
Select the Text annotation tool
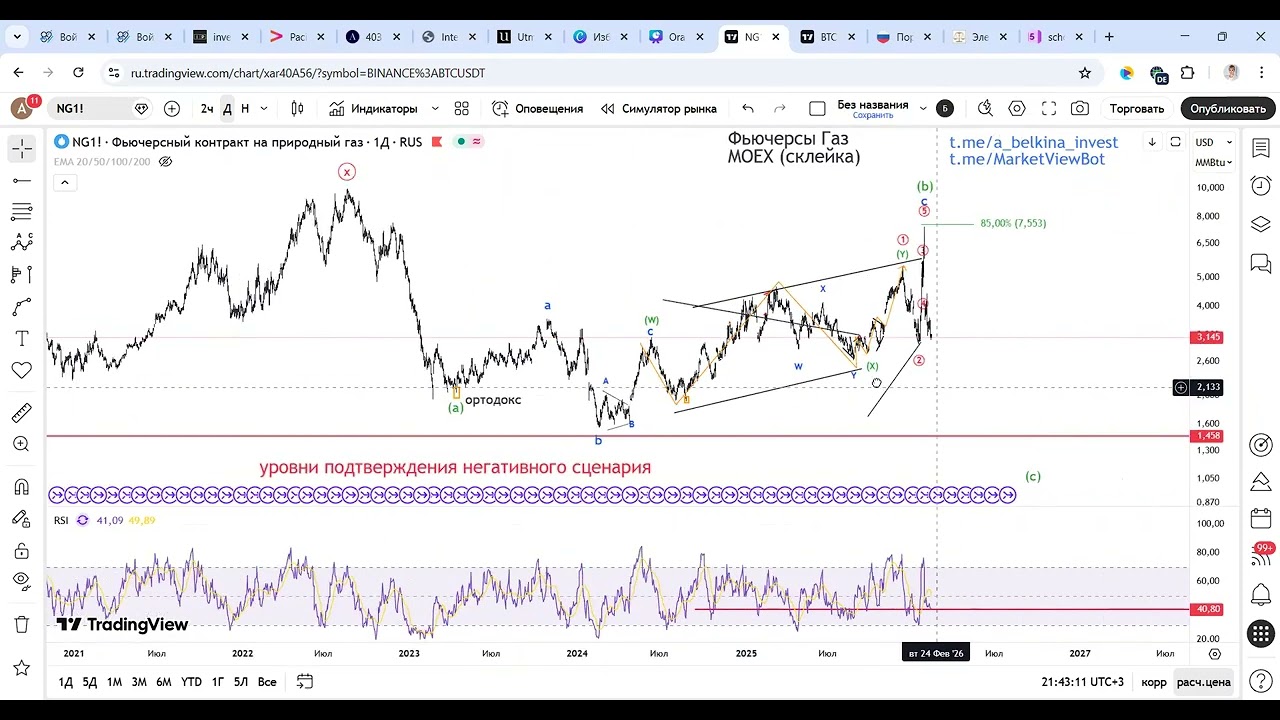[21, 339]
